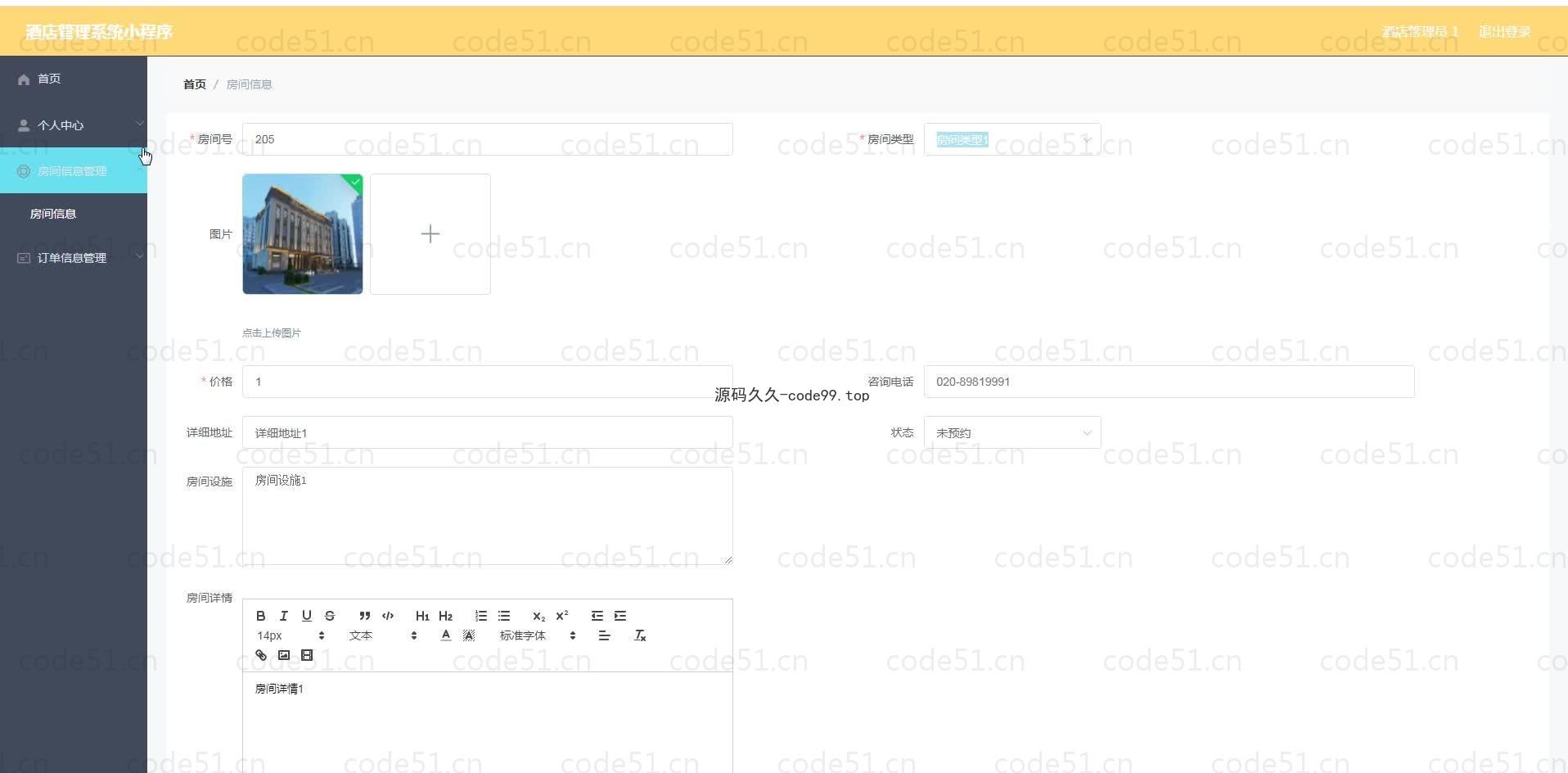Insert a video in the editor

click(306, 655)
